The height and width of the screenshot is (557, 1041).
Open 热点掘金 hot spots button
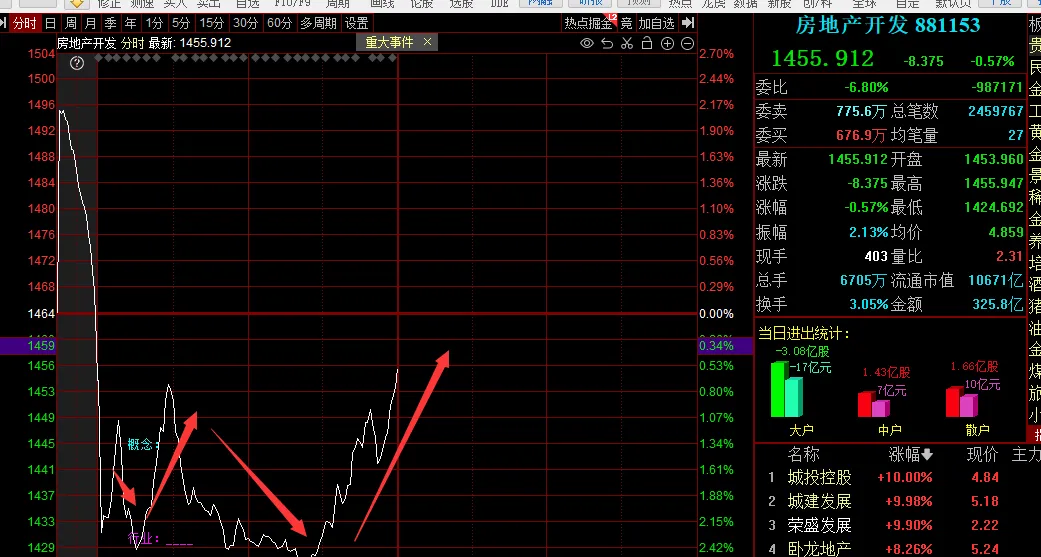pyautogui.click(x=588, y=24)
